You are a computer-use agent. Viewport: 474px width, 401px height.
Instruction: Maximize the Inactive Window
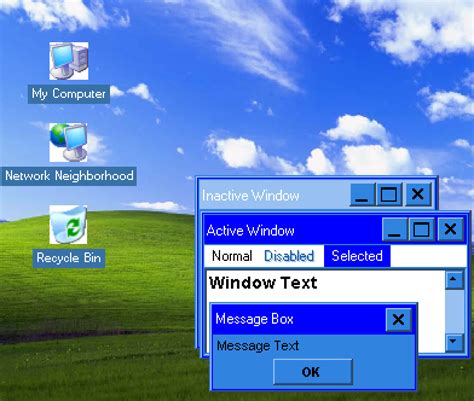389,194
